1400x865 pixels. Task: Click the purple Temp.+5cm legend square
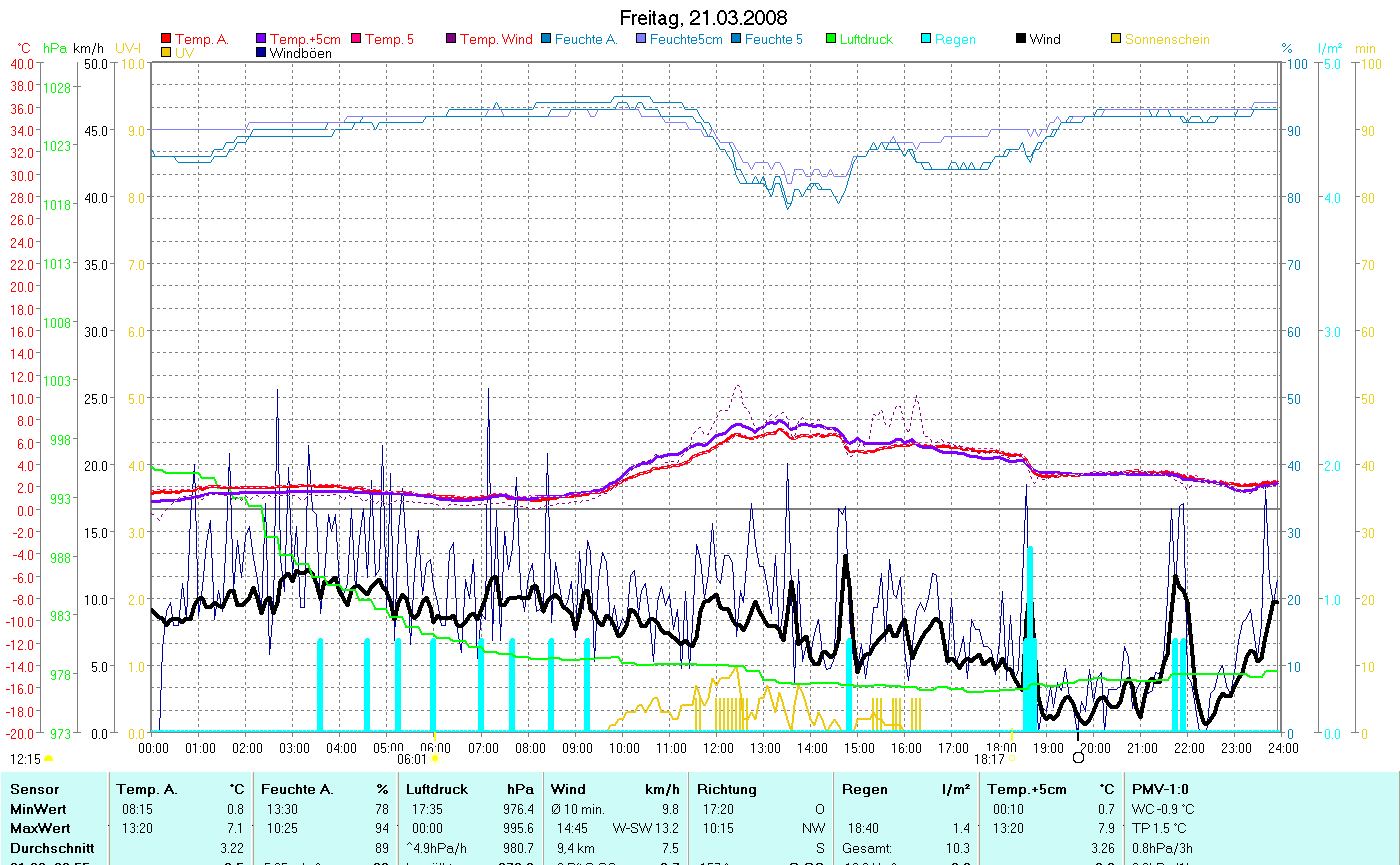coord(262,40)
